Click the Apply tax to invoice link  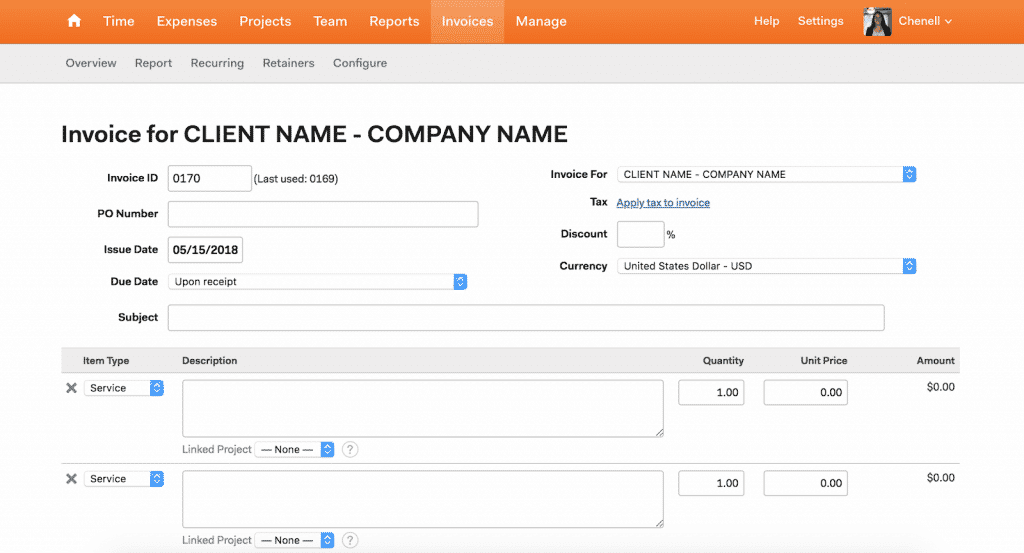pyautogui.click(x=663, y=203)
